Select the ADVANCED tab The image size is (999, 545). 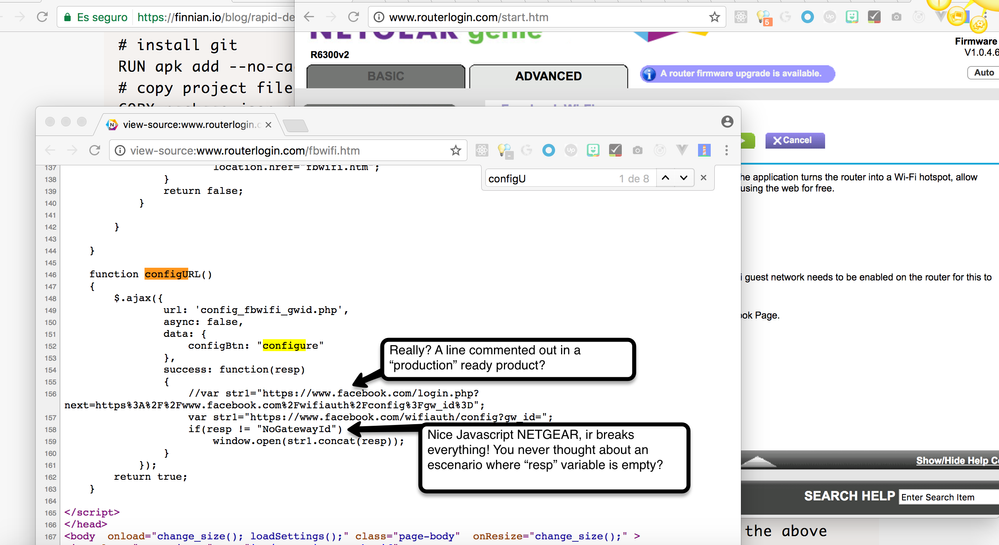pos(548,76)
